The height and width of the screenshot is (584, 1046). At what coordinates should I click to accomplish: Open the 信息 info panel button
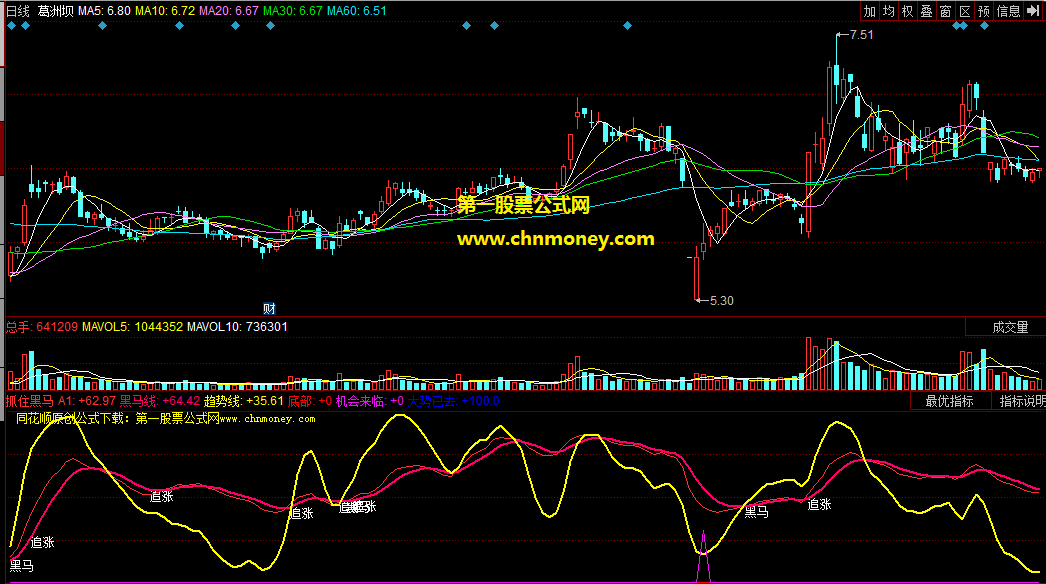pyautogui.click(x=1008, y=11)
